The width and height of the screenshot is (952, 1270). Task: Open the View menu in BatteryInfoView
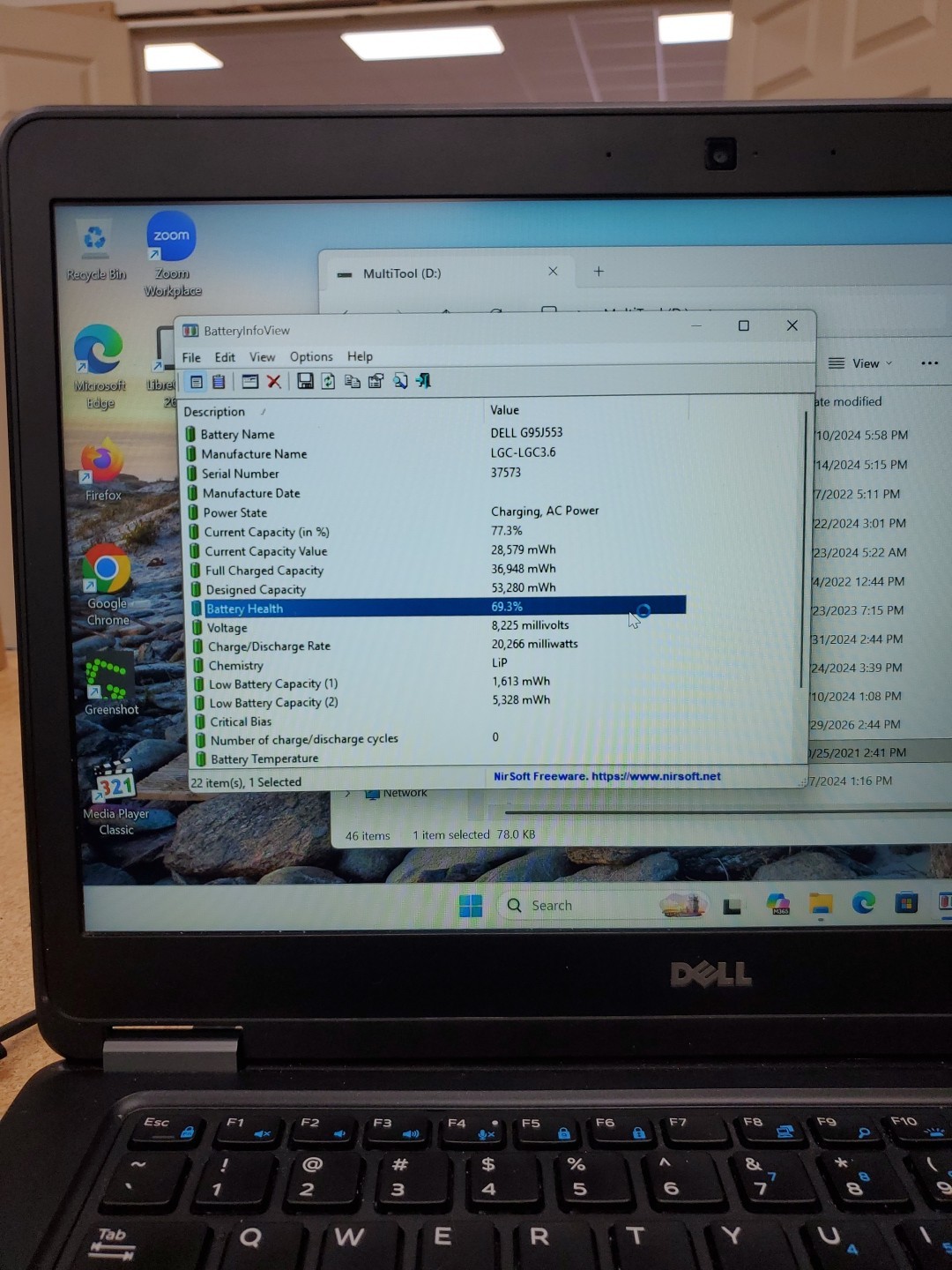click(262, 357)
